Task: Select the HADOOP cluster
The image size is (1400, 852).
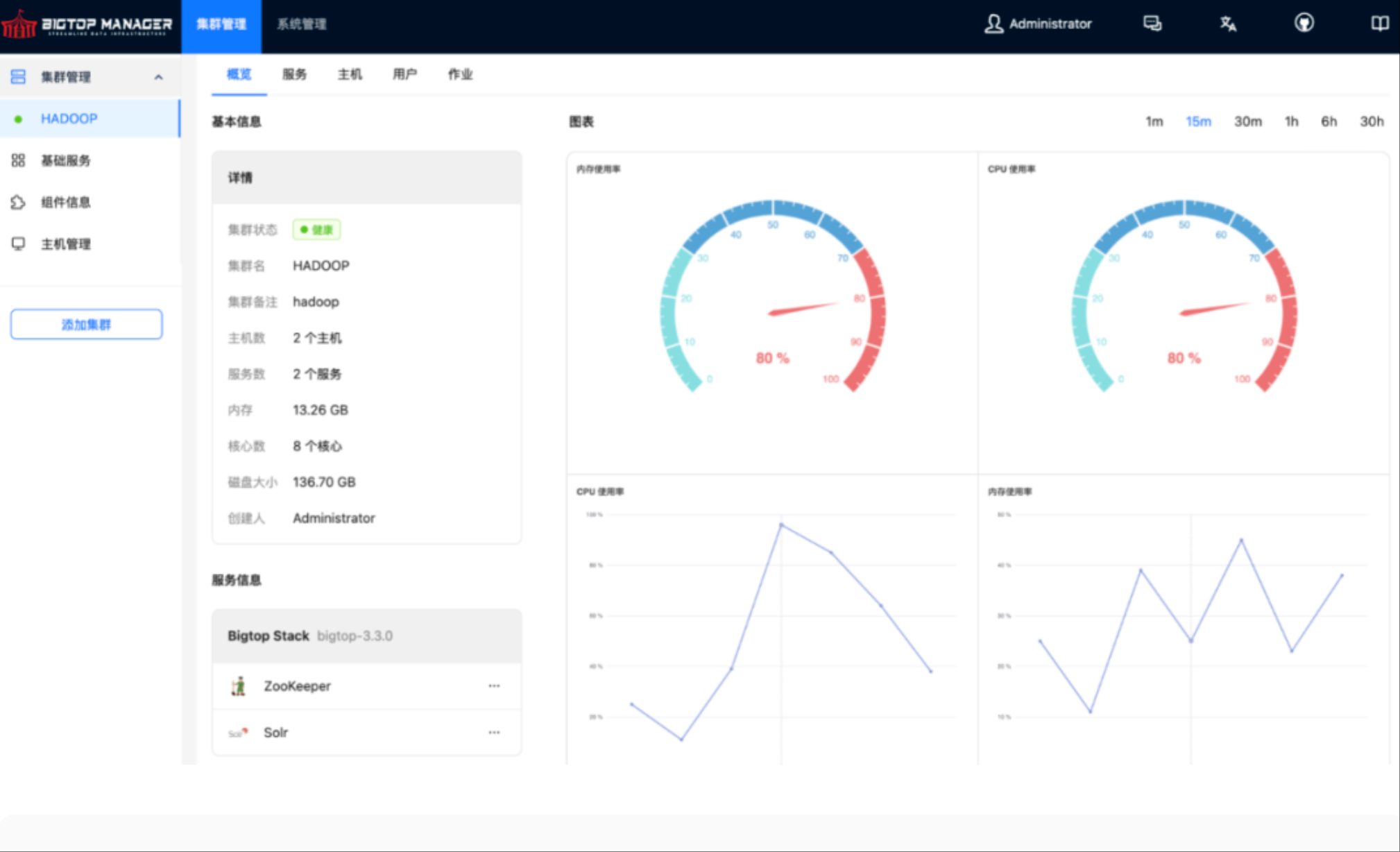Action: point(69,118)
